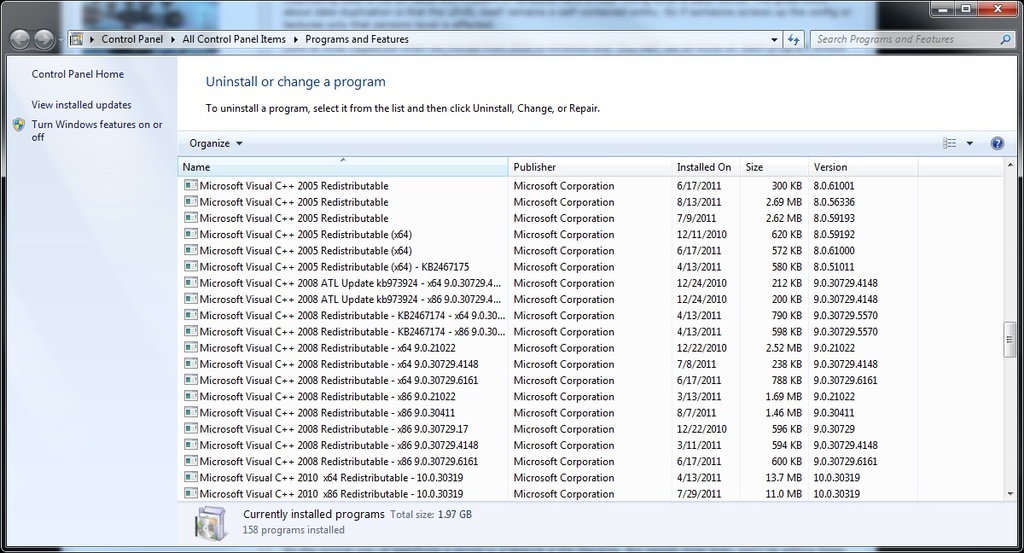Viewport: 1024px width, 553px height.
Task: Expand the view options dropdown arrow
Action: coord(970,144)
